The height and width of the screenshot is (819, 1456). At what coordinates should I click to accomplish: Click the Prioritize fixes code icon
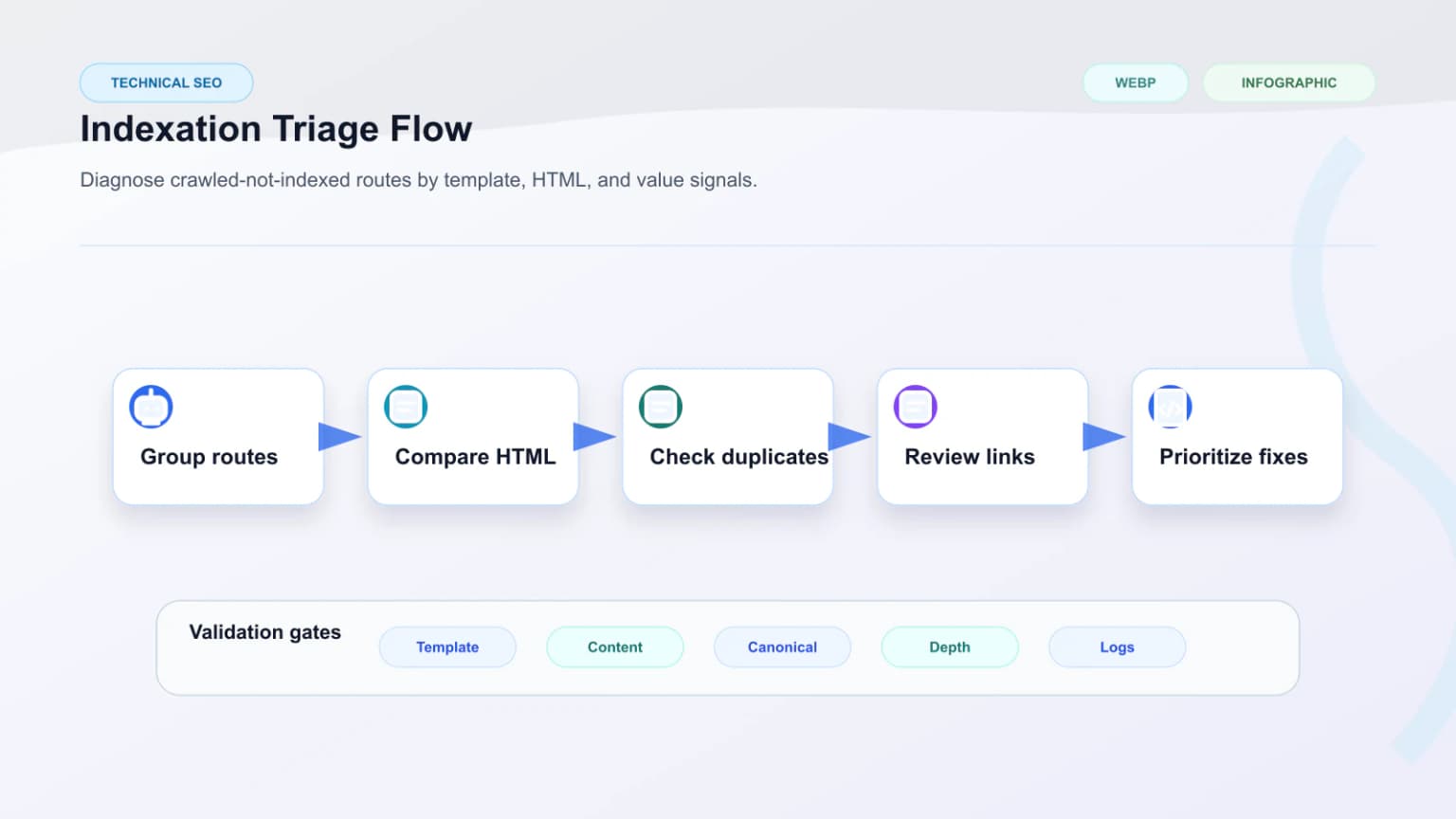(1170, 407)
